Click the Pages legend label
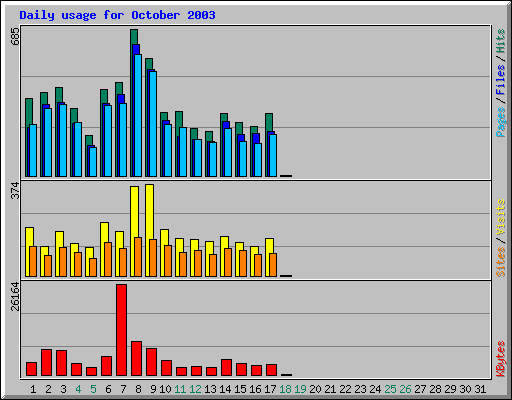The image size is (512, 400). [500, 122]
